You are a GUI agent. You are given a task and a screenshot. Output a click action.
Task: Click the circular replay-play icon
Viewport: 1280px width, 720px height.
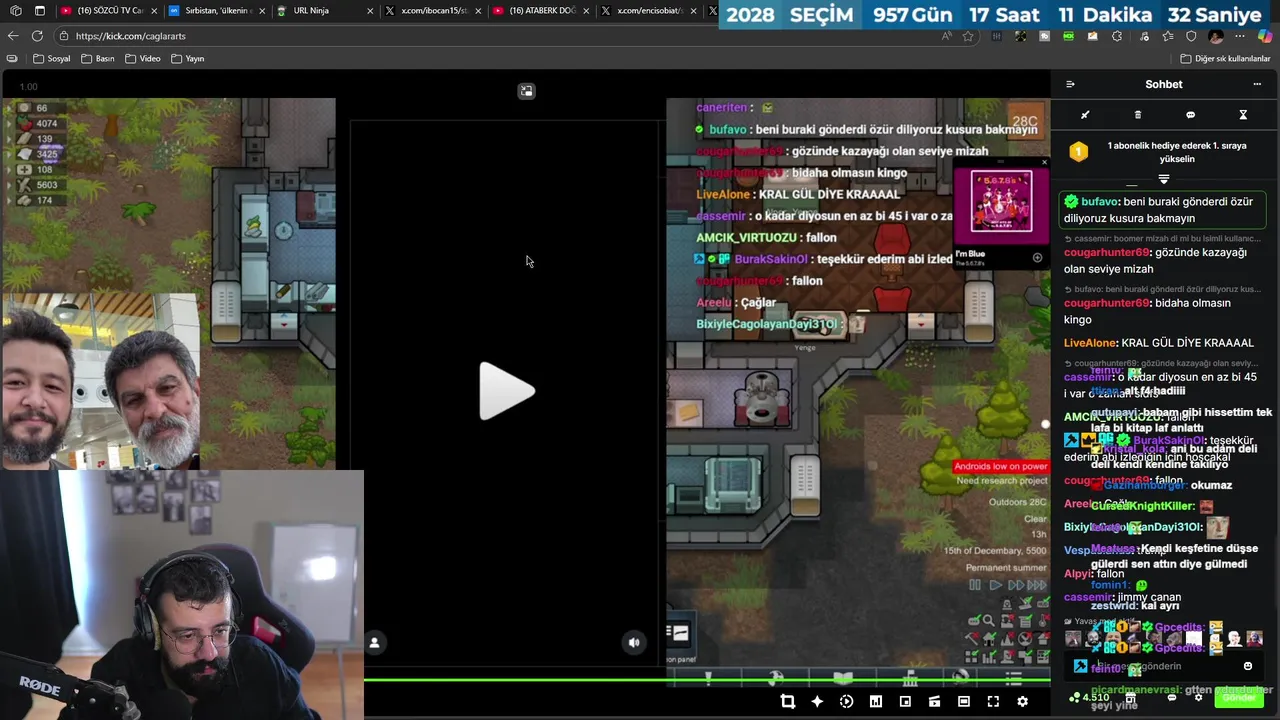pyautogui.click(x=846, y=702)
